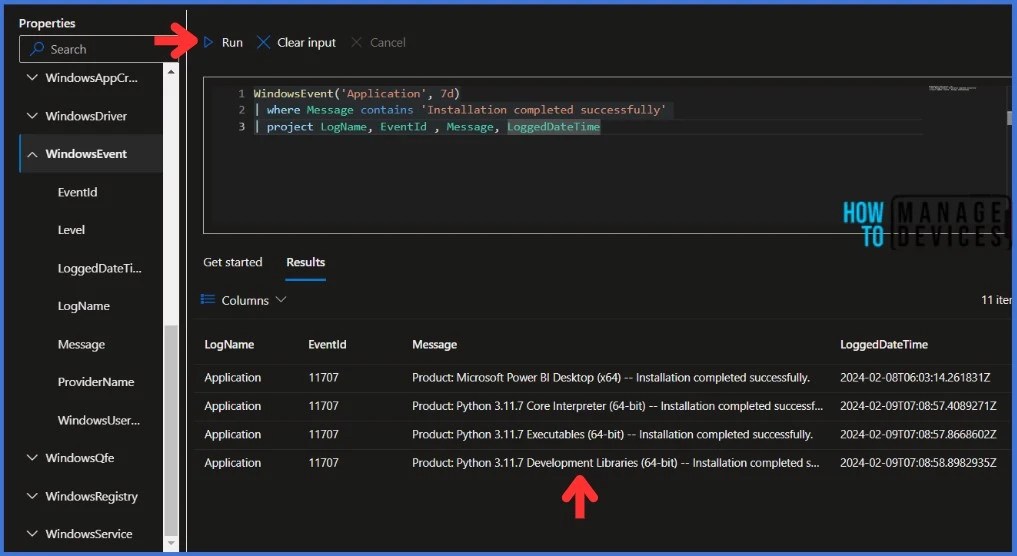Image resolution: width=1017 pixels, height=556 pixels.
Task: Select the LoggedDateTi... property
Action: pos(99,268)
